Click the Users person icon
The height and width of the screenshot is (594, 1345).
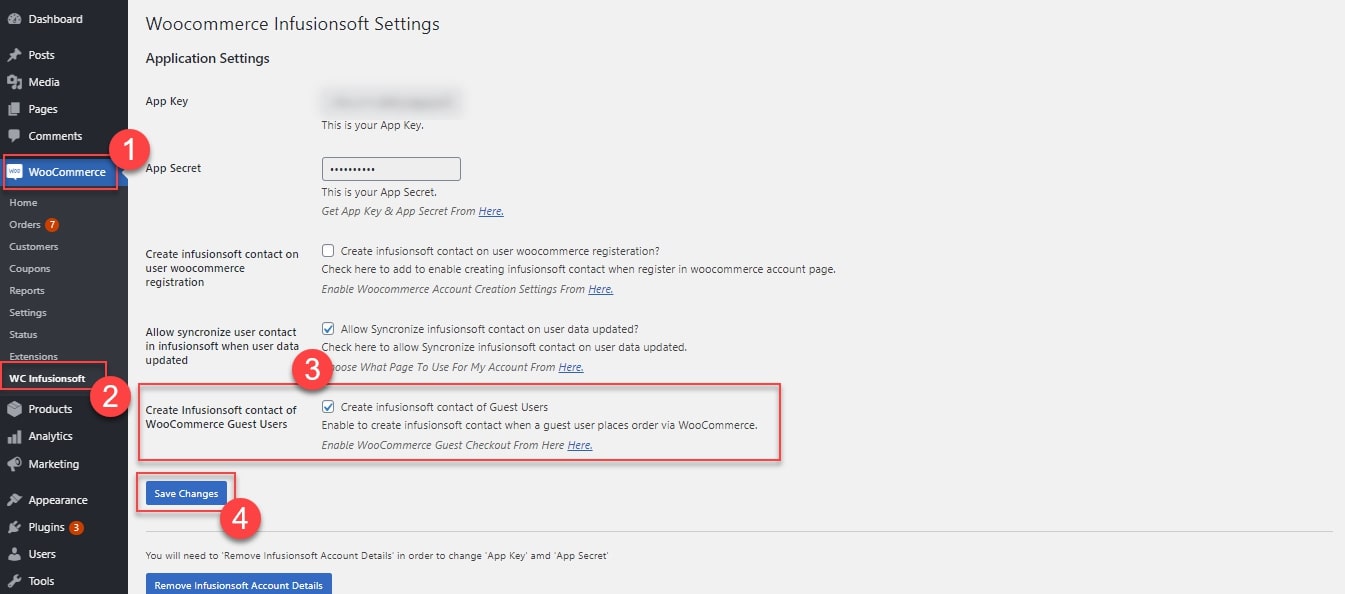point(14,554)
